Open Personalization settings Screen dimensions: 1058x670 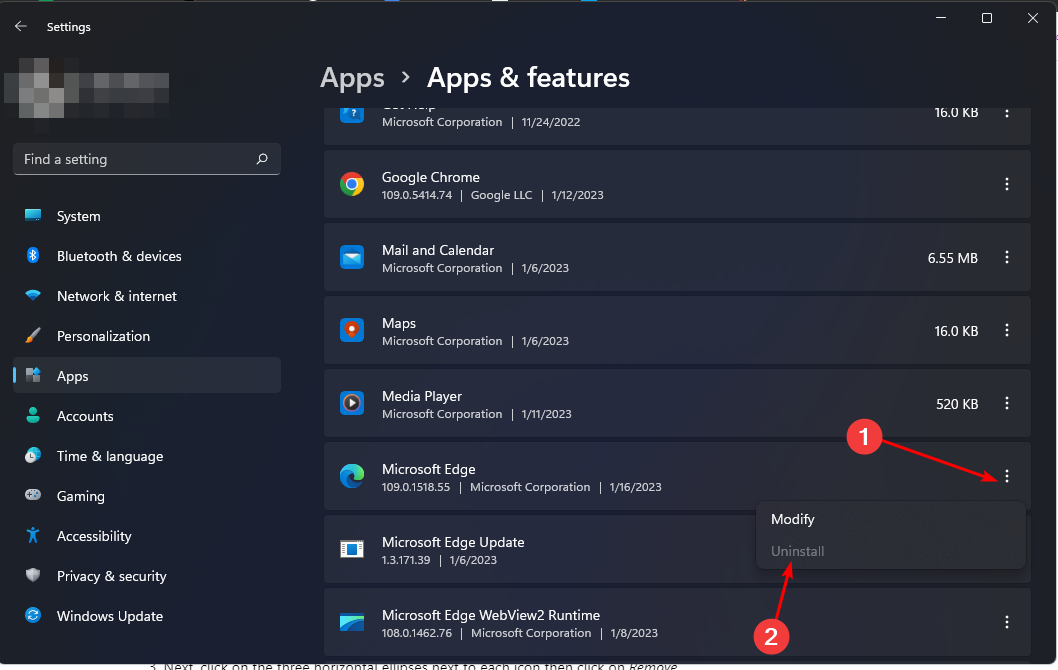point(146,336)
